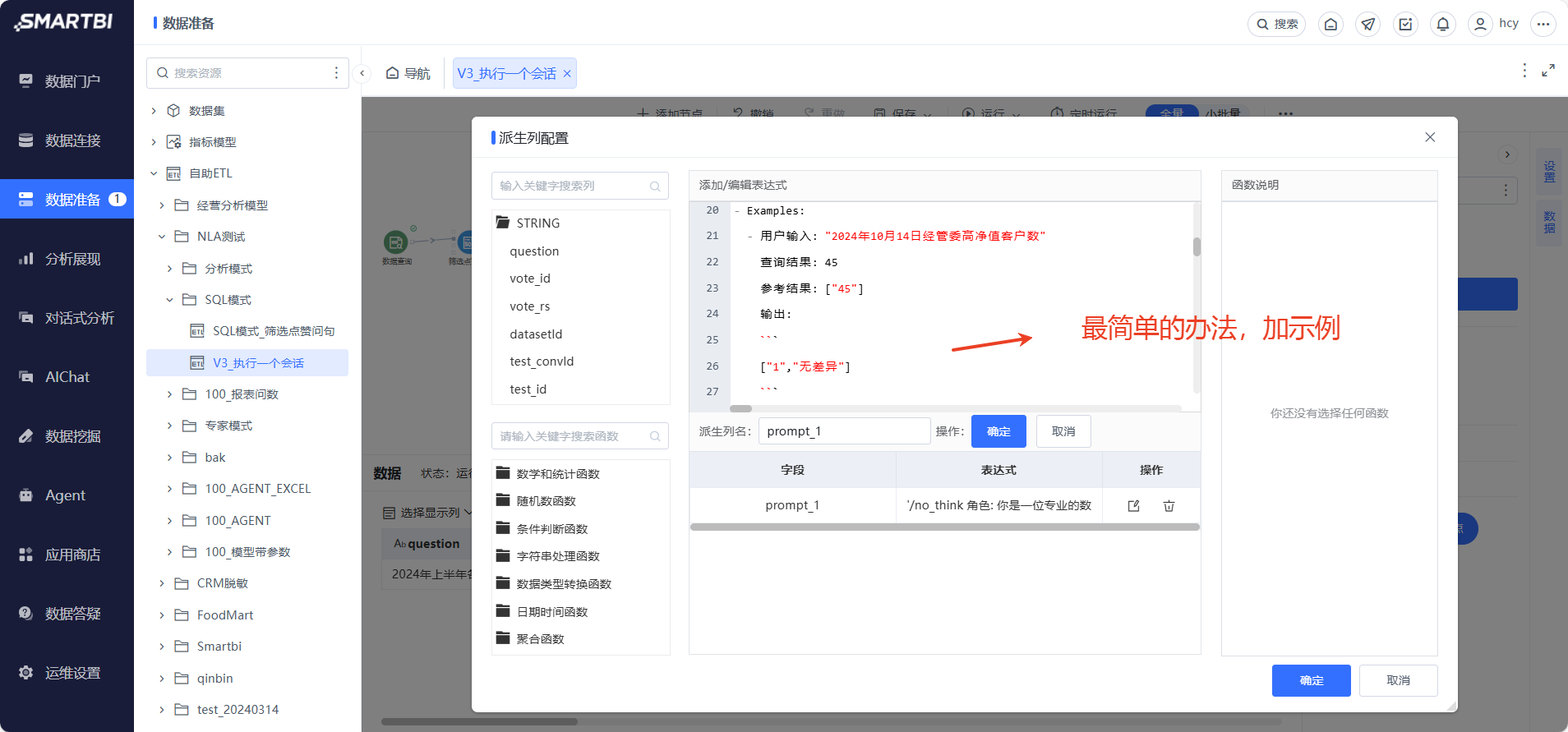Viewport: 1568px width, 732px height.
Task: Expand the FoodMart folder
Action: coord(162,615)
